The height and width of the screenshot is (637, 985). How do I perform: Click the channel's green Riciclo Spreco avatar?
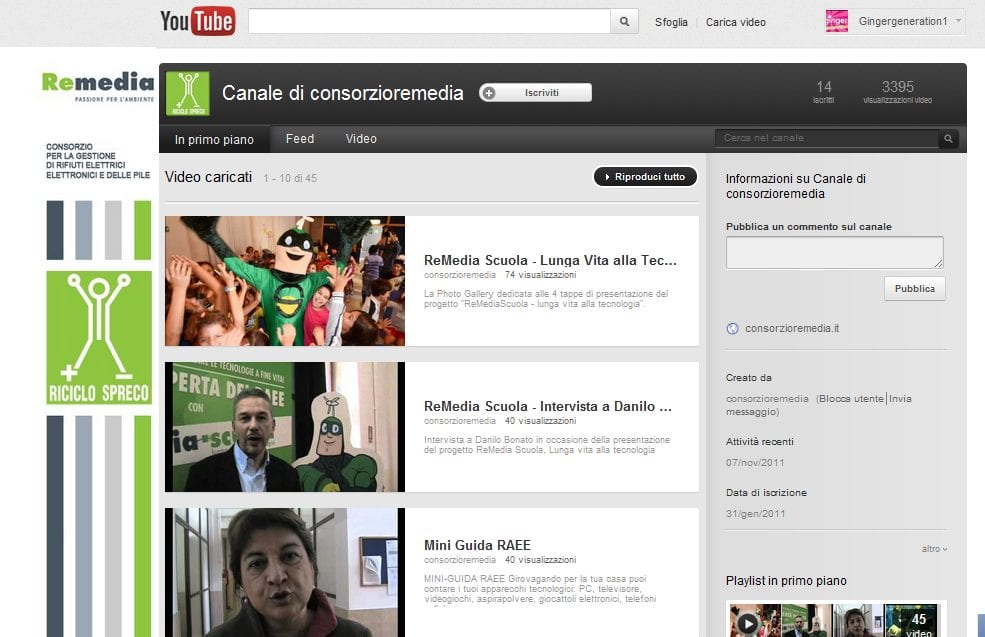coord(188,93)
